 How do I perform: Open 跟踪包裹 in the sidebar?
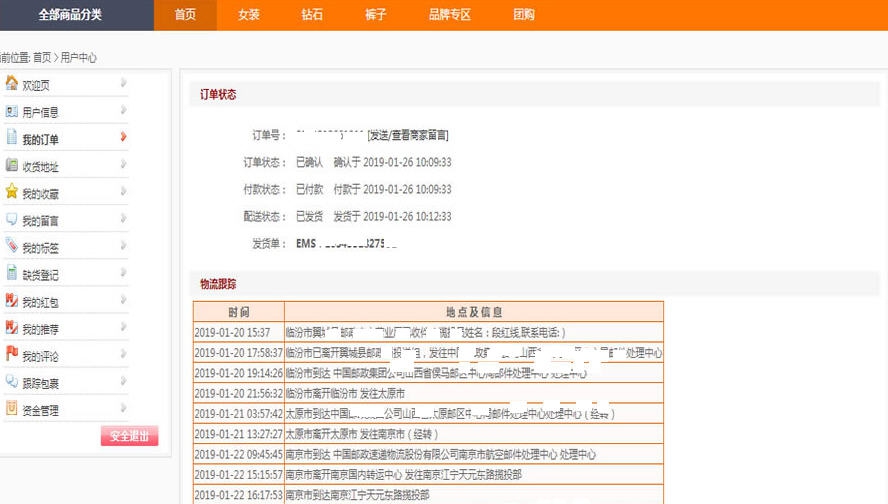click(40, 383)
